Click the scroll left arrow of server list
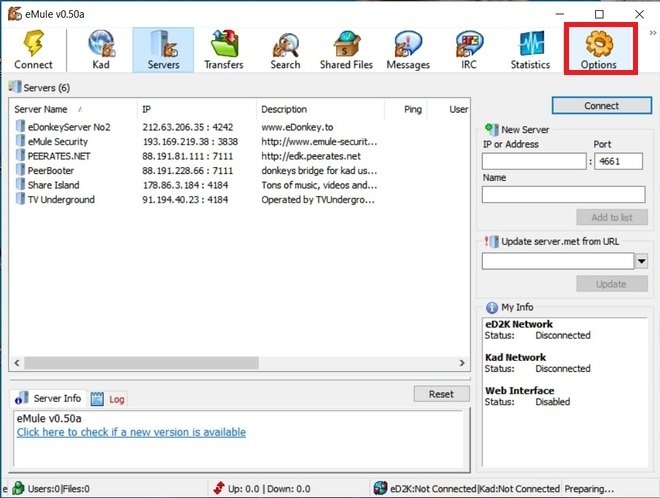 (x=17, y=363)
